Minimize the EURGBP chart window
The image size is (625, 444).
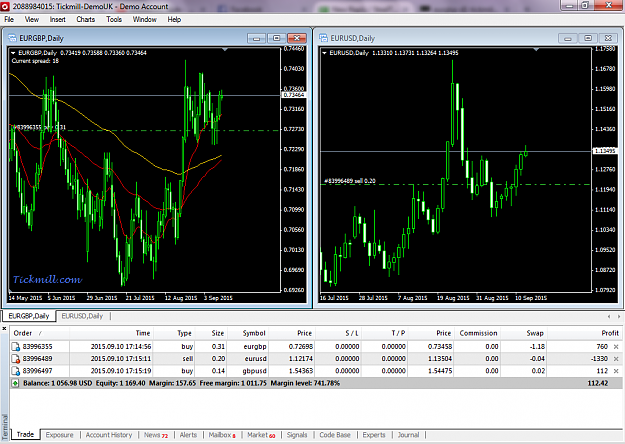click(x=256, y=38)
